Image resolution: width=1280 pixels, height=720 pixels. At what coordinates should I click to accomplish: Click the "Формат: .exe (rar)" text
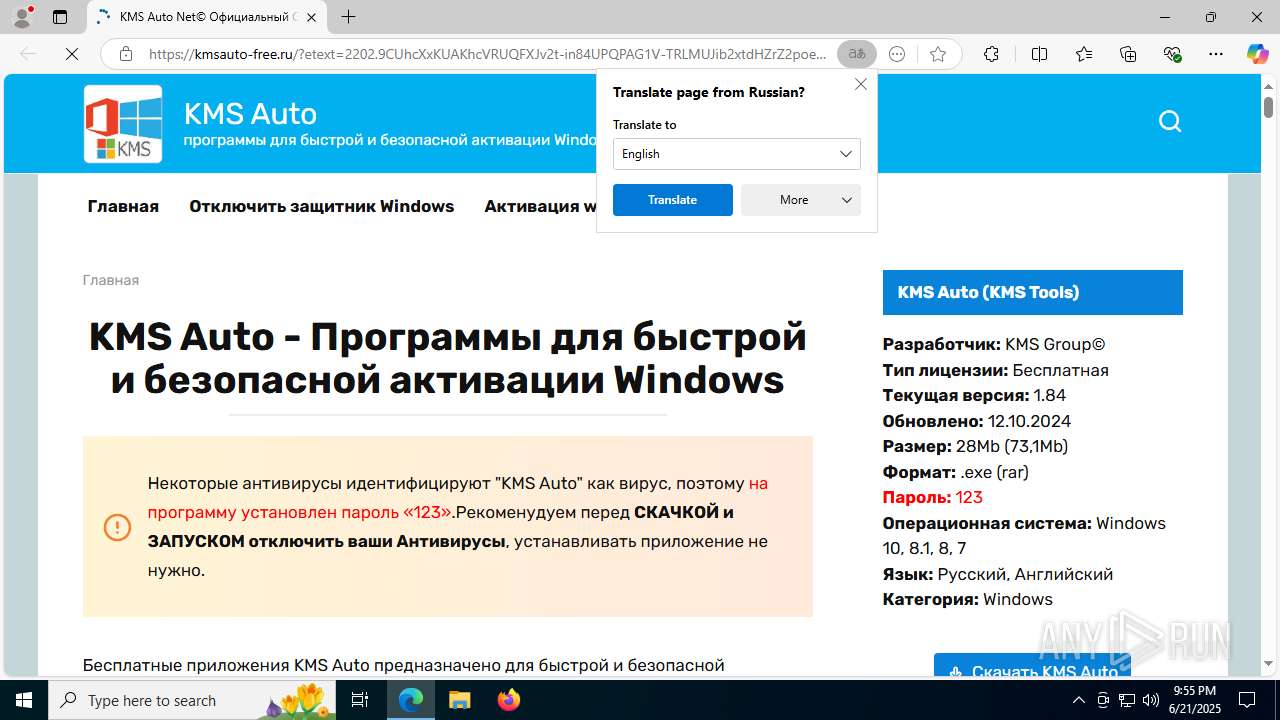tap(955, 472)
